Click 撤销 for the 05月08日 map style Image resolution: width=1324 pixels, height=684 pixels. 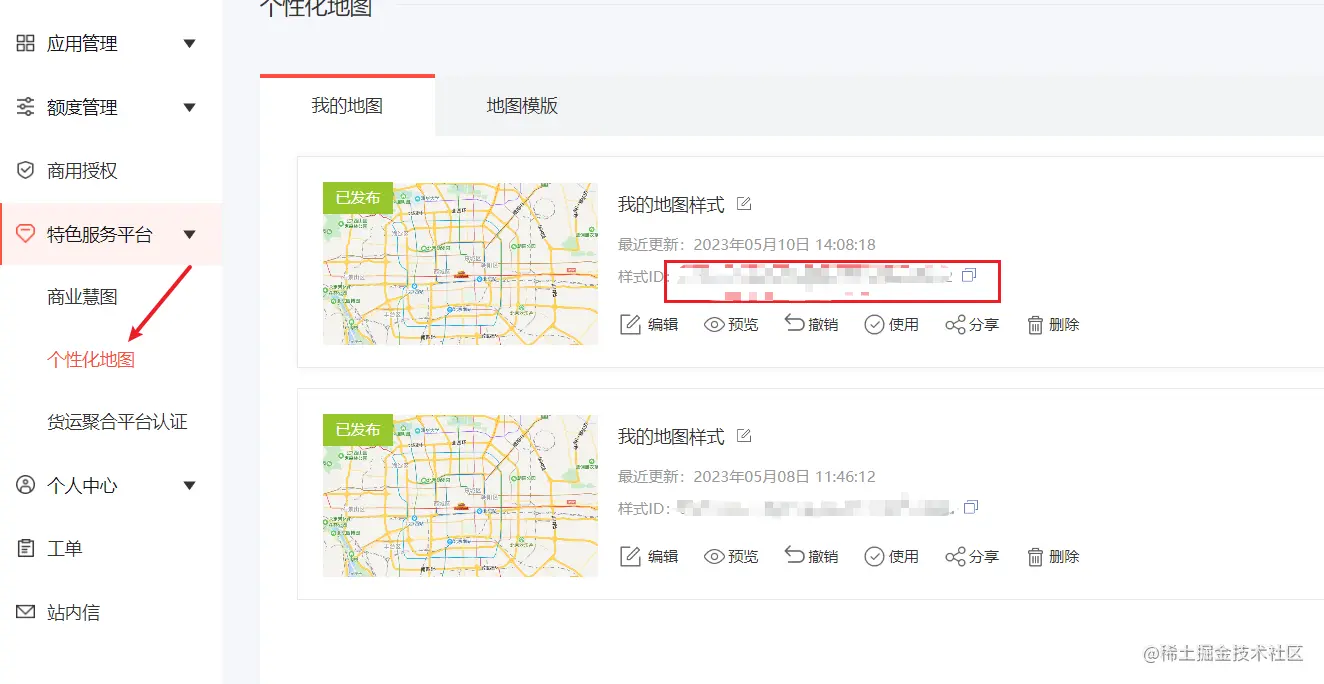(x=811, y=557)
